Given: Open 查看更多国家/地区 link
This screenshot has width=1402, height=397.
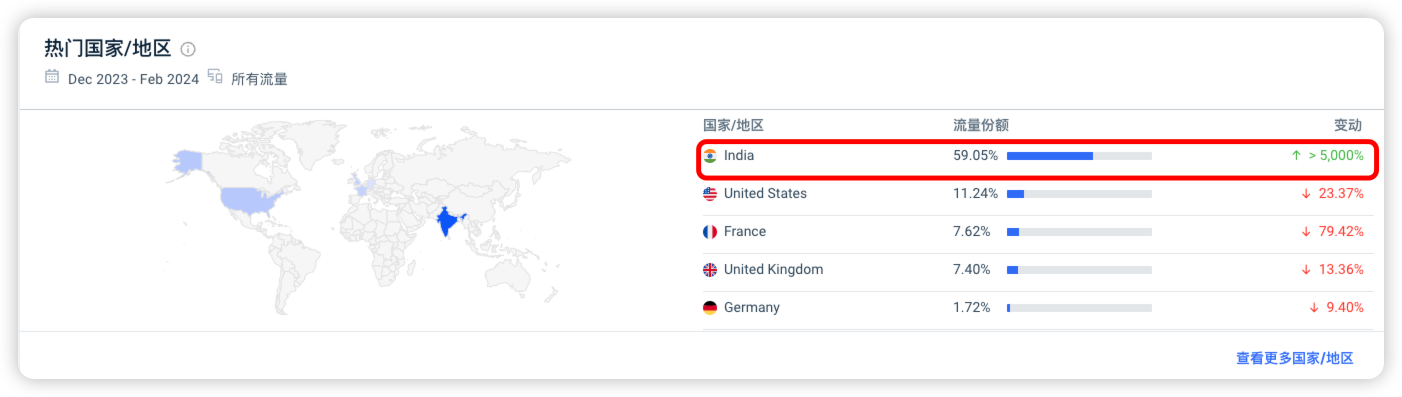Looking at the screenshot, I should pyautogui.click(x=1295, y=358).
